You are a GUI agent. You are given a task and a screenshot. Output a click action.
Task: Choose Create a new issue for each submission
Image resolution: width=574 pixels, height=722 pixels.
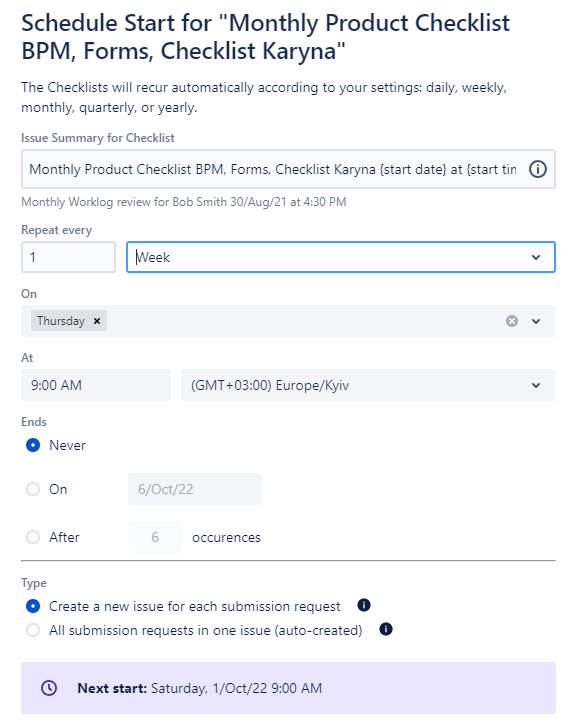coord(33,606)
